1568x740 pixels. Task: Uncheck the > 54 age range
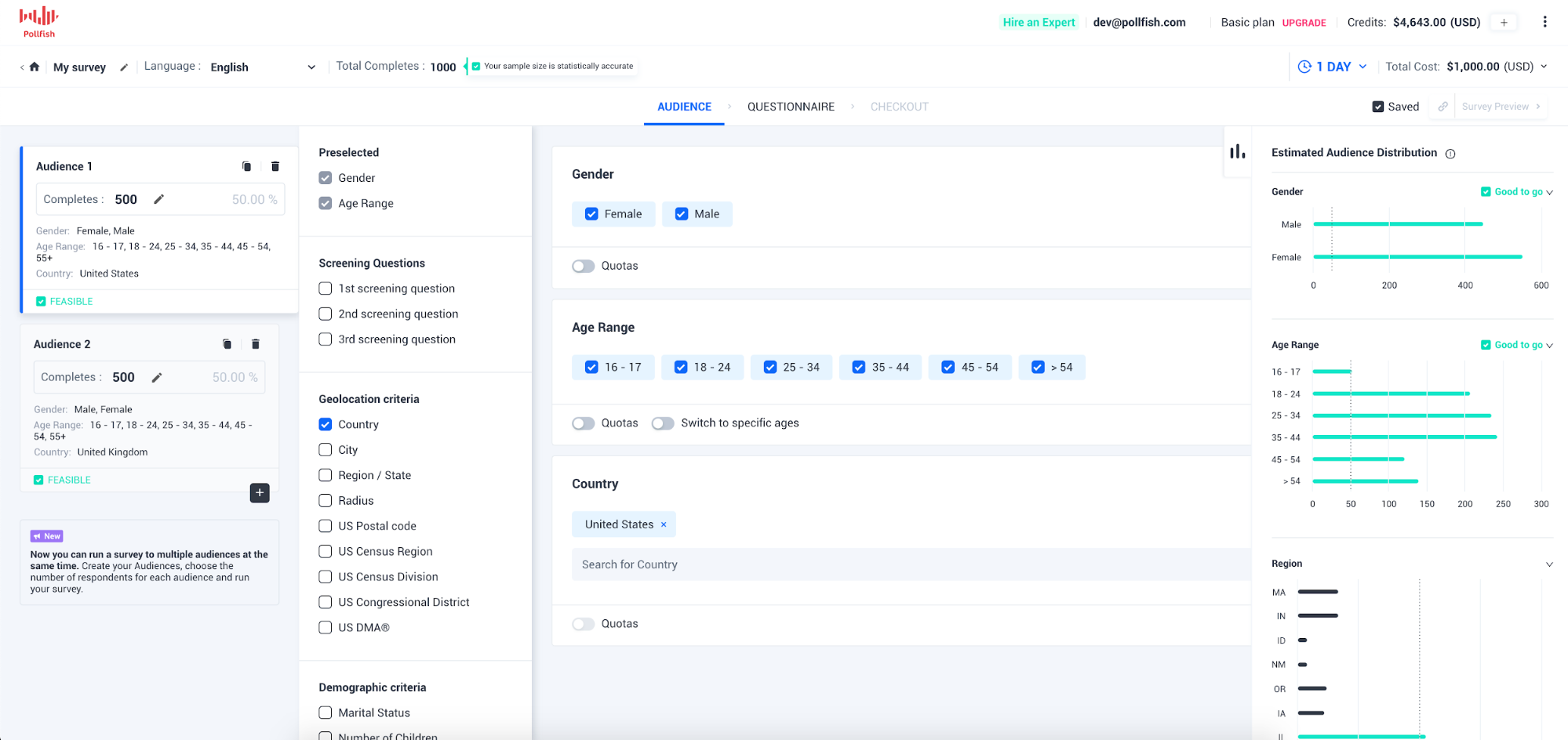1038,367
